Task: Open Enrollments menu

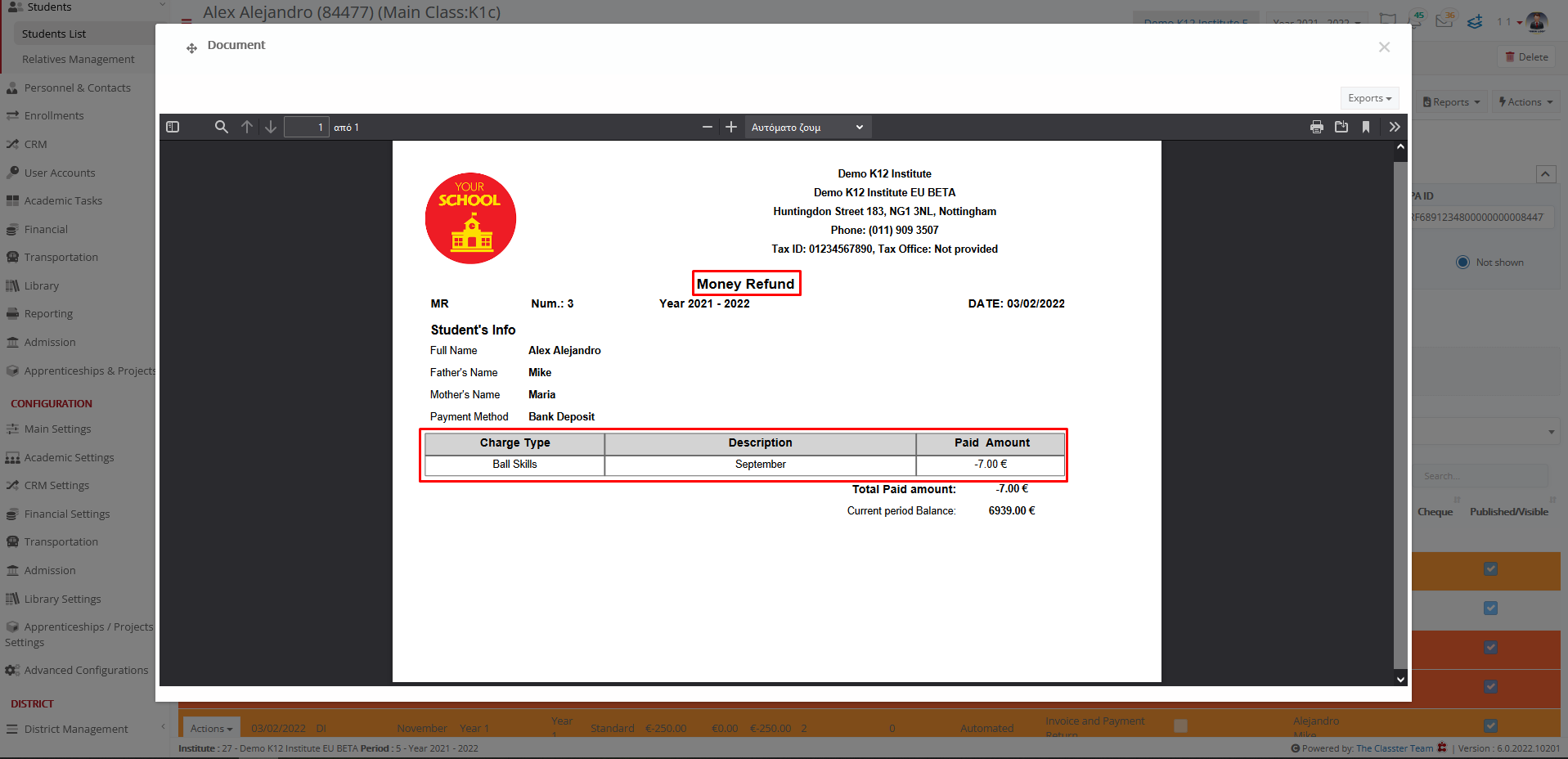Action: tap(54, 115)
